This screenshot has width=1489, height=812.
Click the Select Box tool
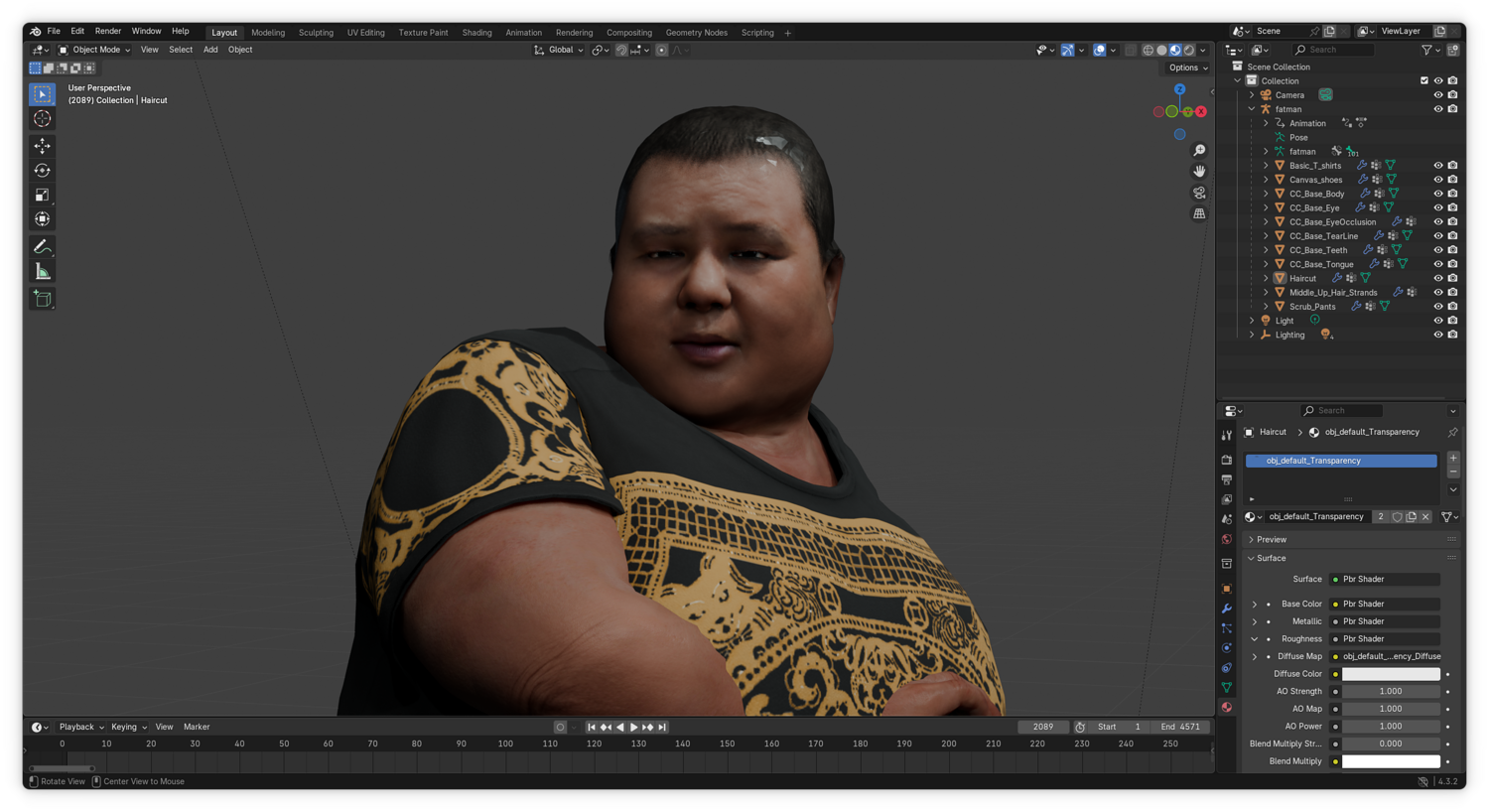coord(42,93)
